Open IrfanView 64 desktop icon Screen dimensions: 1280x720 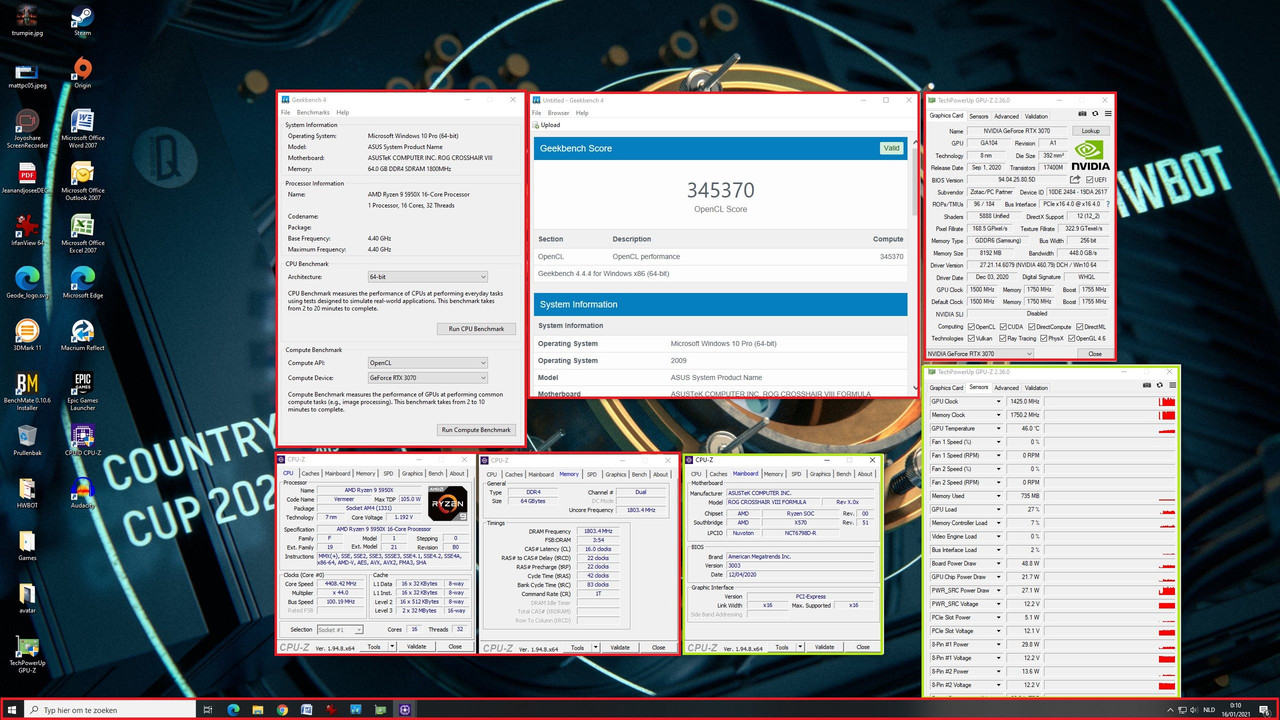[27, 229]
